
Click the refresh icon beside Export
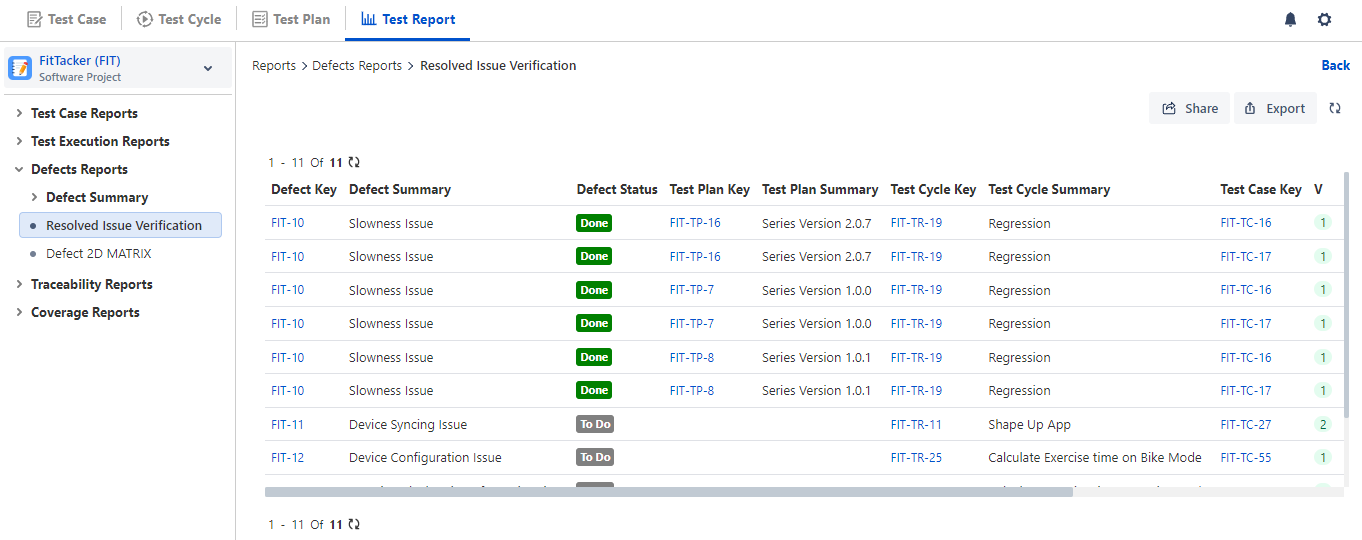[1335, 108]
